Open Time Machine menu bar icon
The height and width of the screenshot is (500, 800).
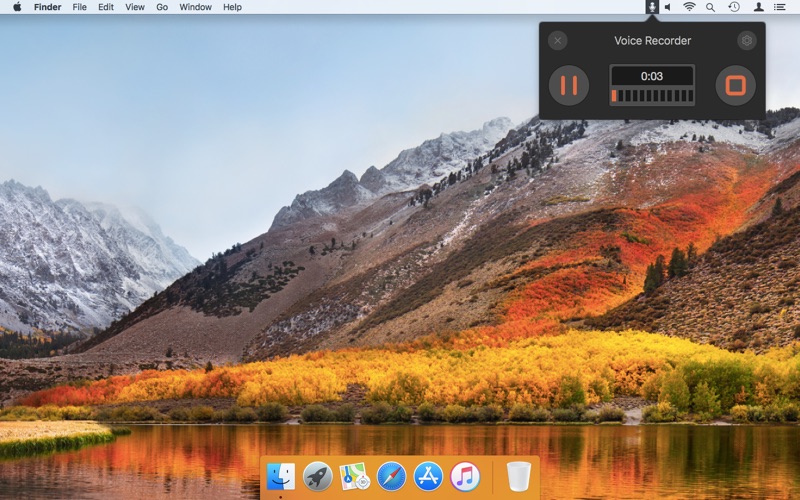734,7
